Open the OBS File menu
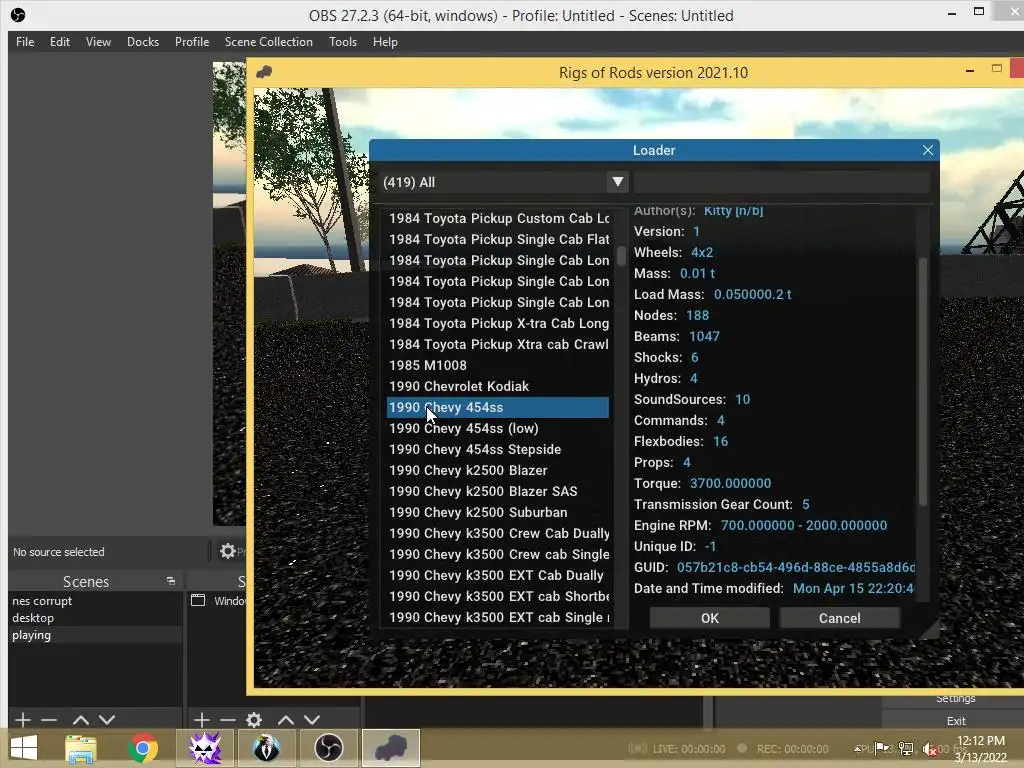 click(x=25, y=42)
